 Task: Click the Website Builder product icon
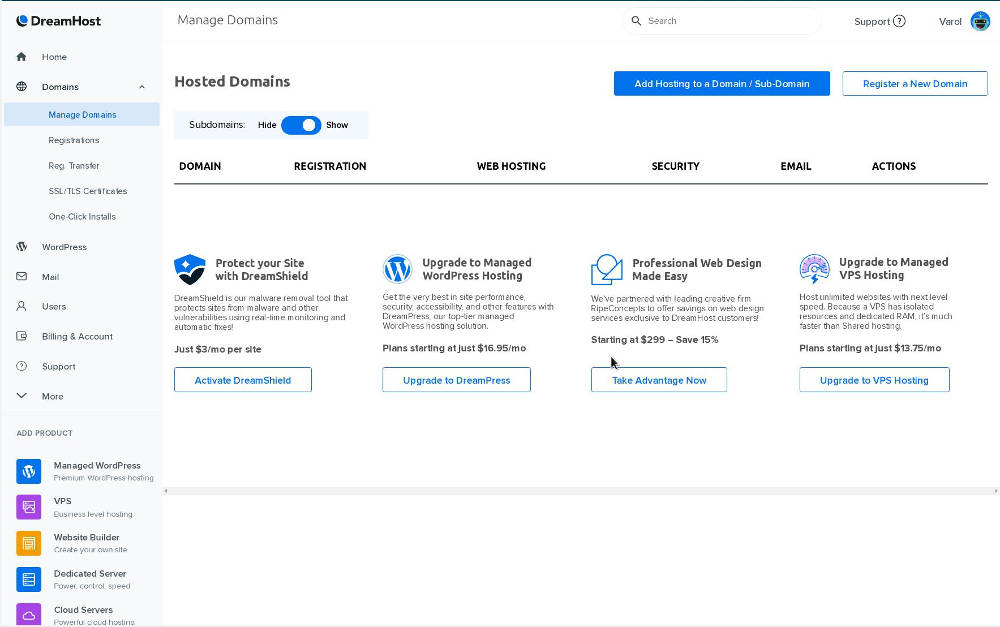29,543
